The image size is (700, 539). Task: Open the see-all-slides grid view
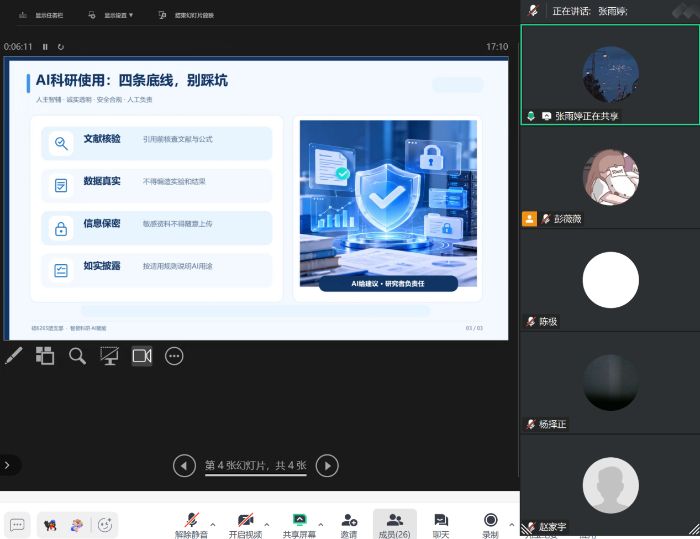(x=45, y=356)
